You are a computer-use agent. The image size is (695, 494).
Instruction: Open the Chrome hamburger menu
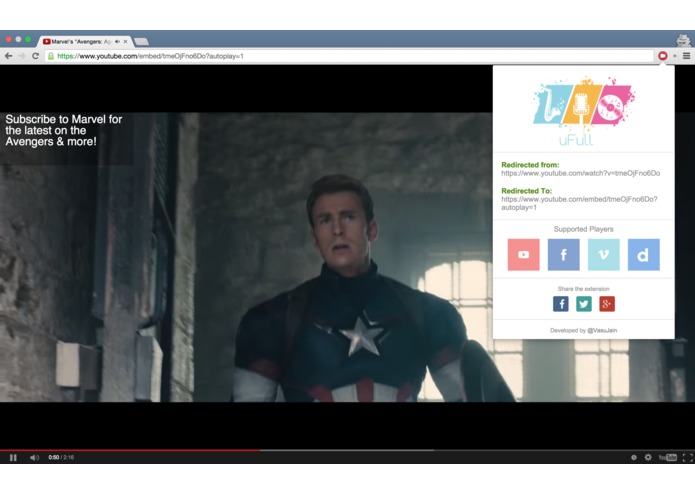point(687,56)
